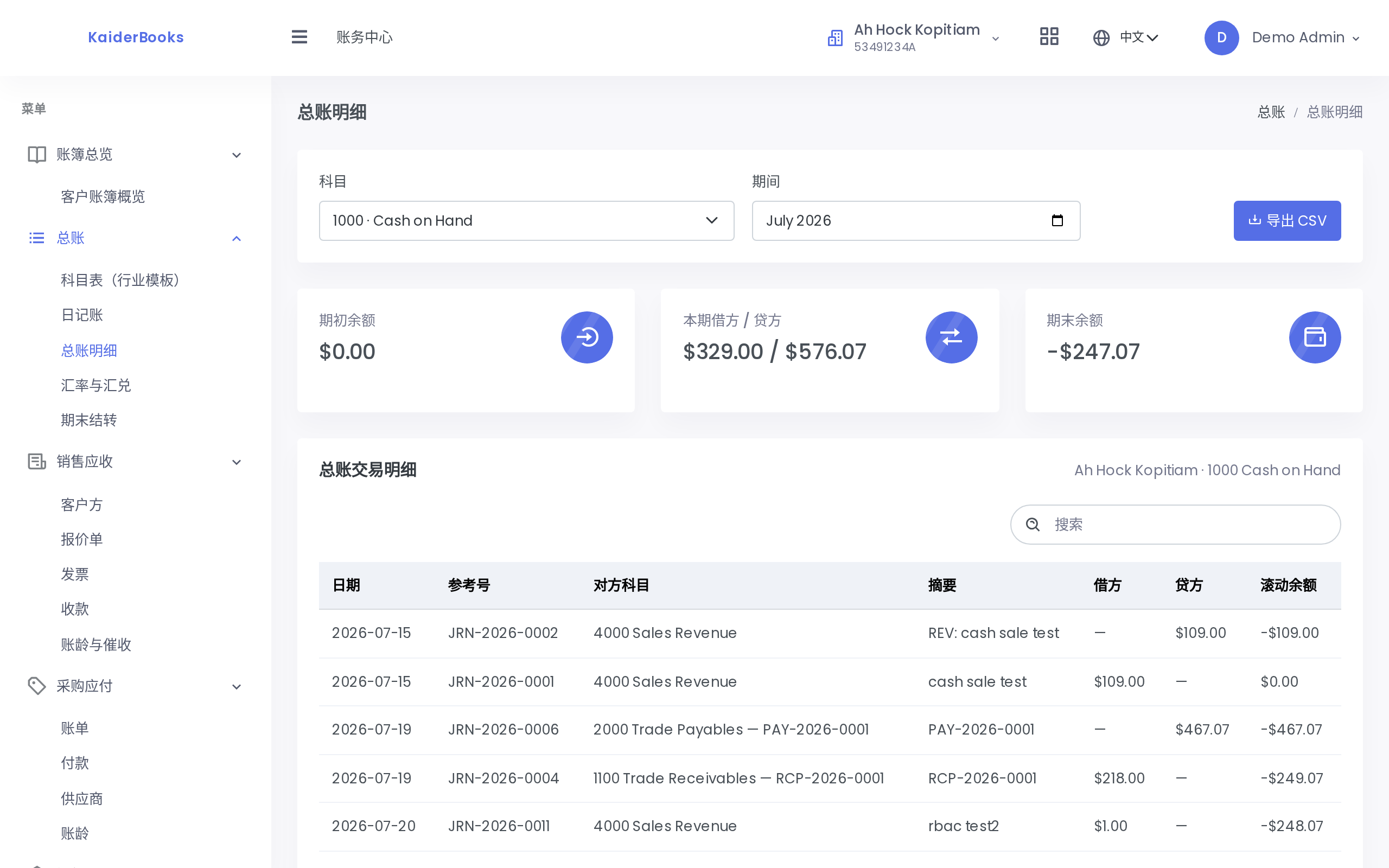Click reference JRN-2026-0006
Image resolution: width=1389 pixels, height=868 pixels.
(x=504, y=729)
